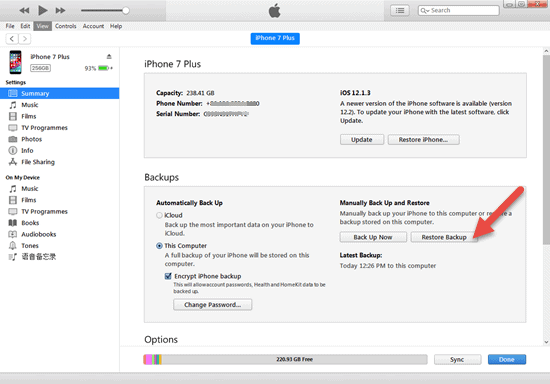This screenshot has width=550, height=384.
Task: Click the scrollbar up arrow
Action: point(546,51)
